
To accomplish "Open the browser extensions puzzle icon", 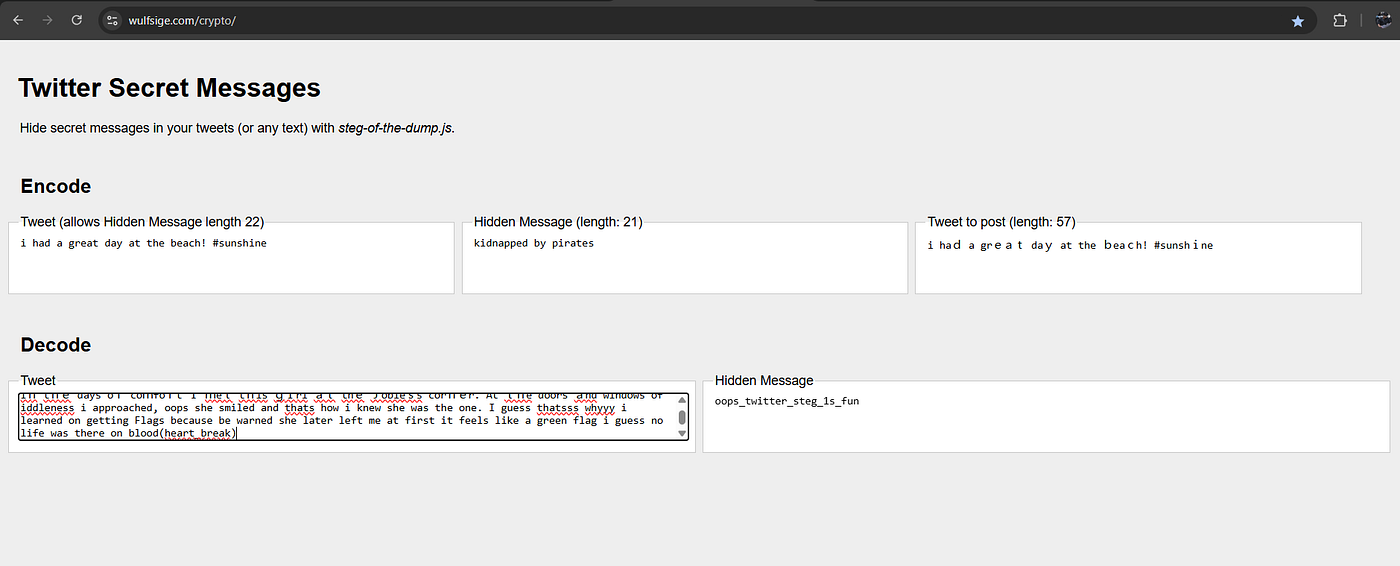I will tap(1340, 20).
